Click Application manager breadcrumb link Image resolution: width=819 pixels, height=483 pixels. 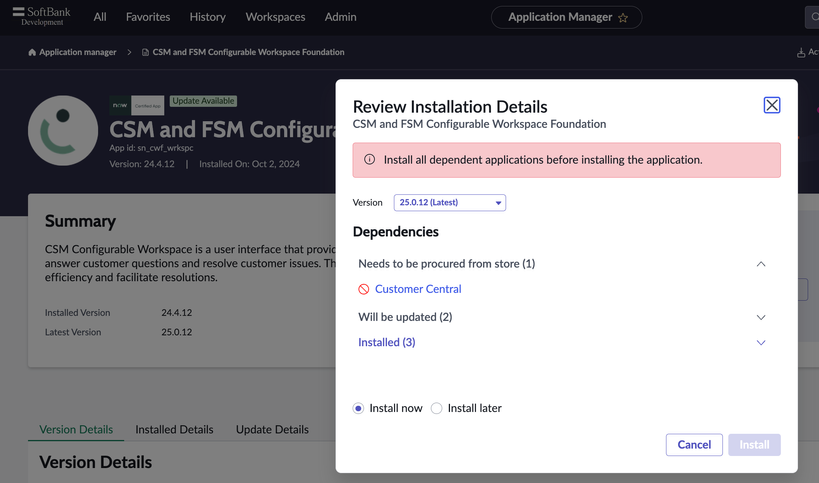tap(78, 52)
